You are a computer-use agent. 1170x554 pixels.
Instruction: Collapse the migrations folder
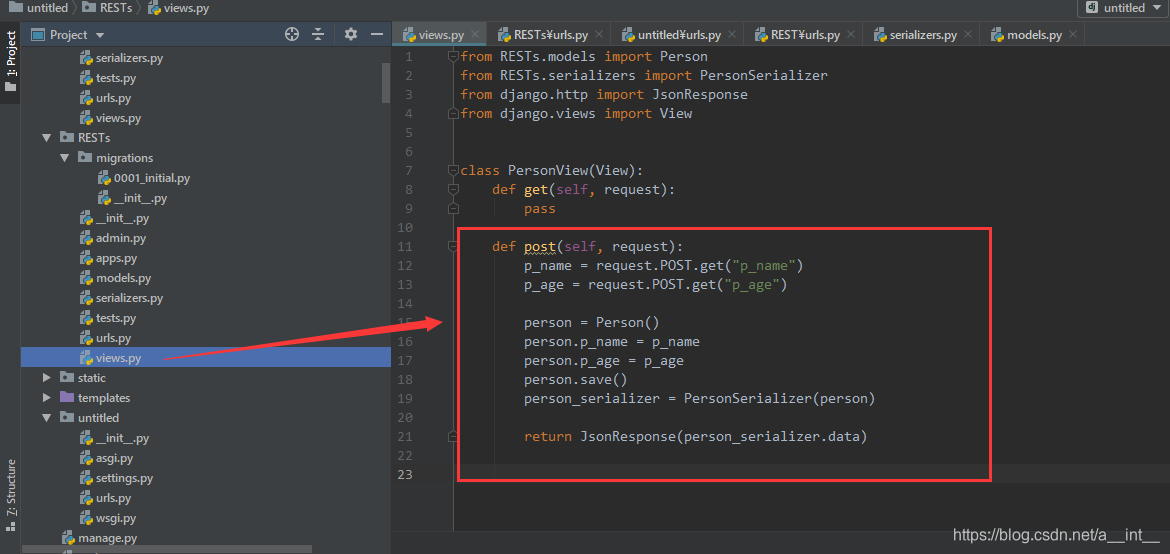(65, 158)
